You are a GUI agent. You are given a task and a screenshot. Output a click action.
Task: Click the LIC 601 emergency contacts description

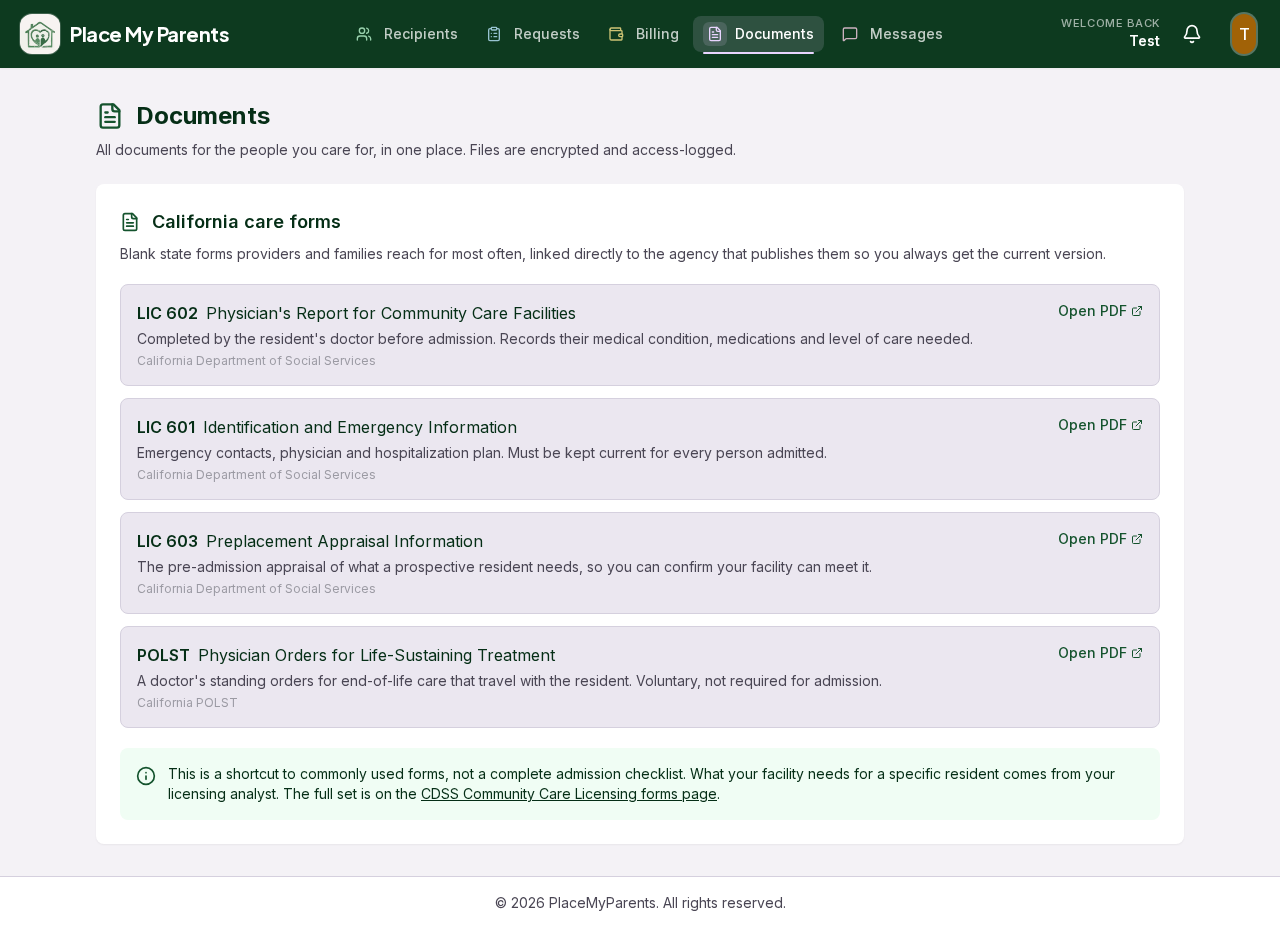coord(482,453)
